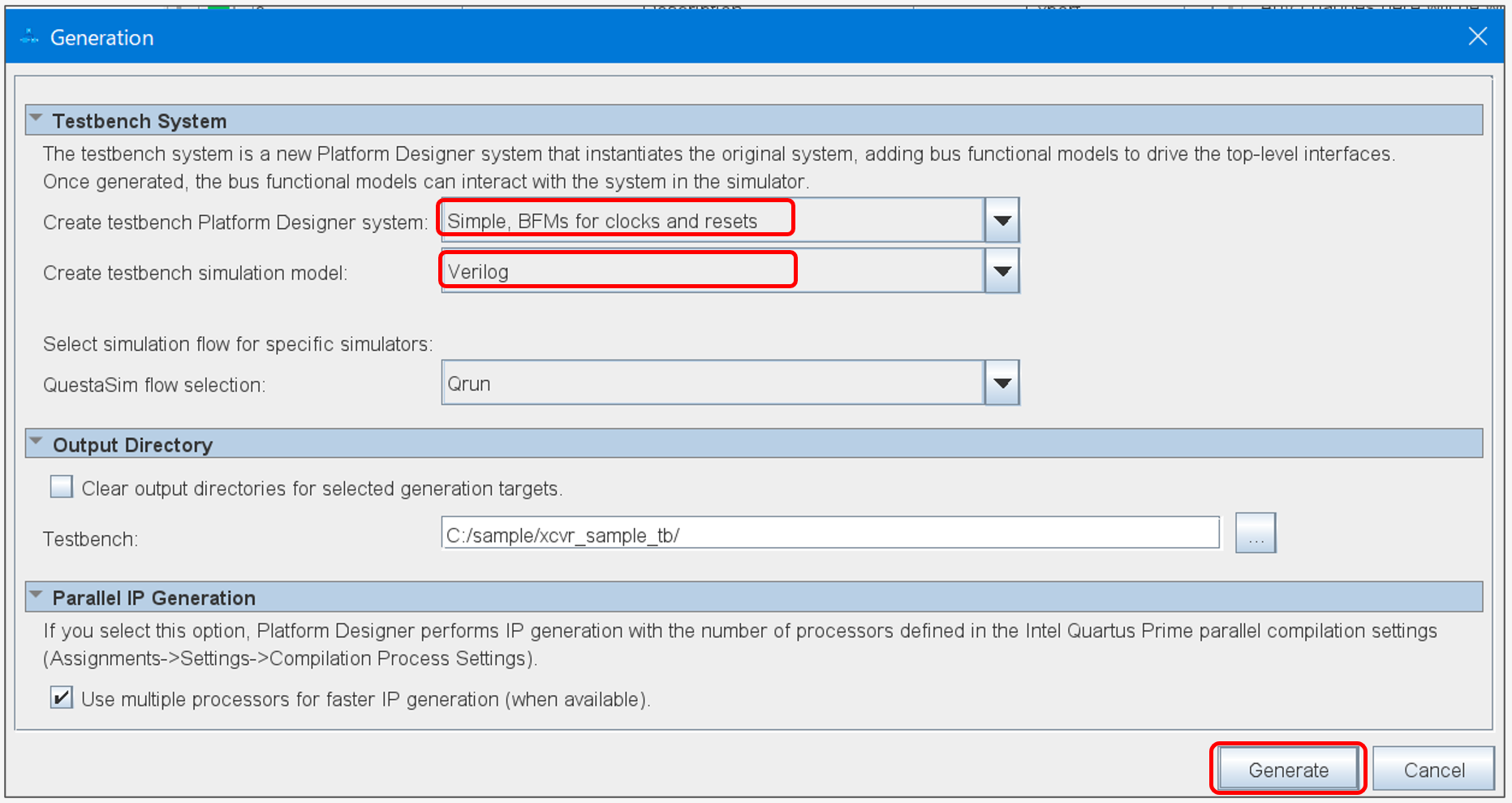Collapse the Testbench System section triangle
The height and width of the screenshot is (803, 1512).
(x=36, y=119)
